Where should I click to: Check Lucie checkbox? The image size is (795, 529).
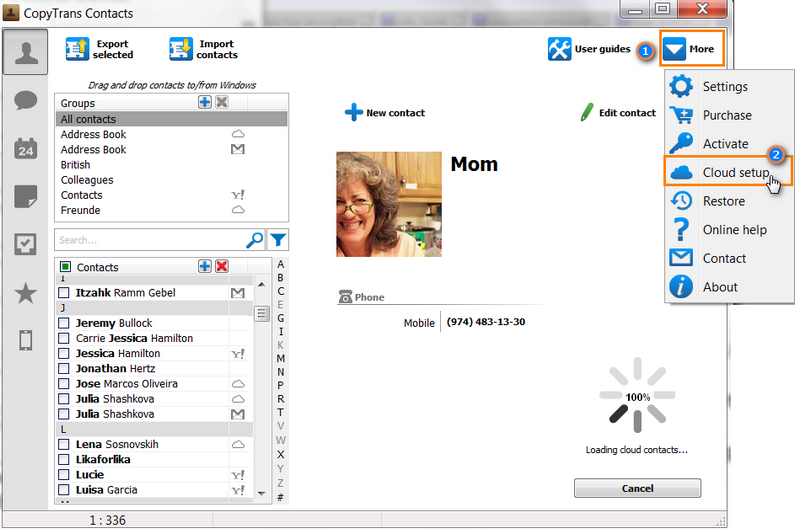[x=64, y=475]
